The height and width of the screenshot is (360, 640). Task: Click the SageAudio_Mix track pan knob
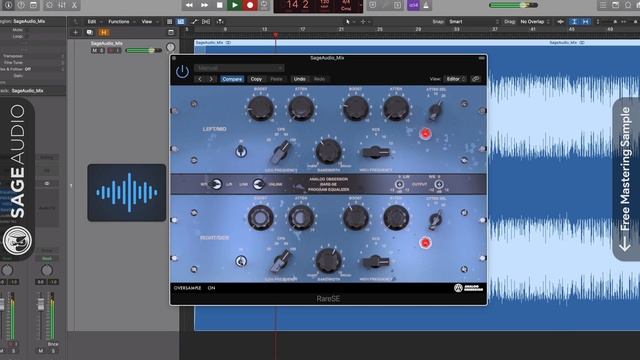[171, 47]
